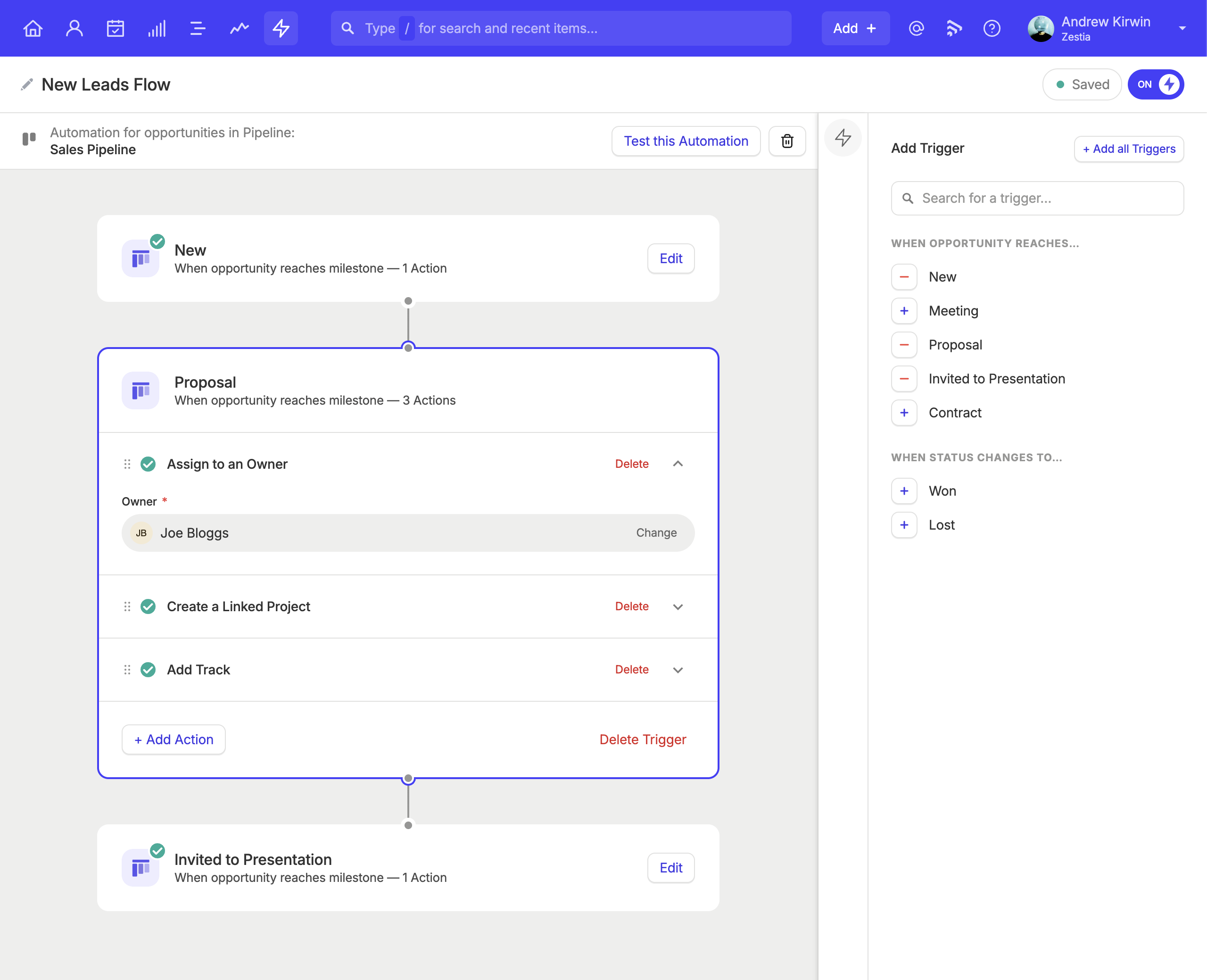Add the Won status trigger
Screen dimensions: 1207x980
904,491
